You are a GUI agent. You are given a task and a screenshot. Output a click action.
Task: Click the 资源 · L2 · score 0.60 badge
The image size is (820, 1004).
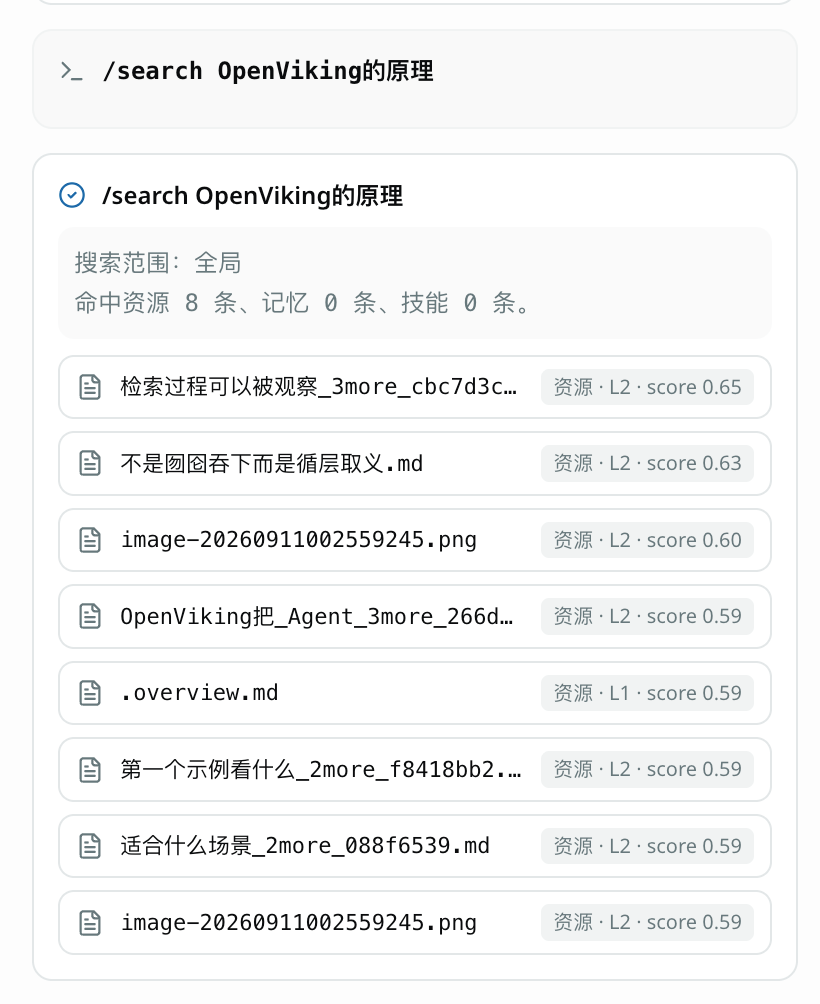coord(647,540)
